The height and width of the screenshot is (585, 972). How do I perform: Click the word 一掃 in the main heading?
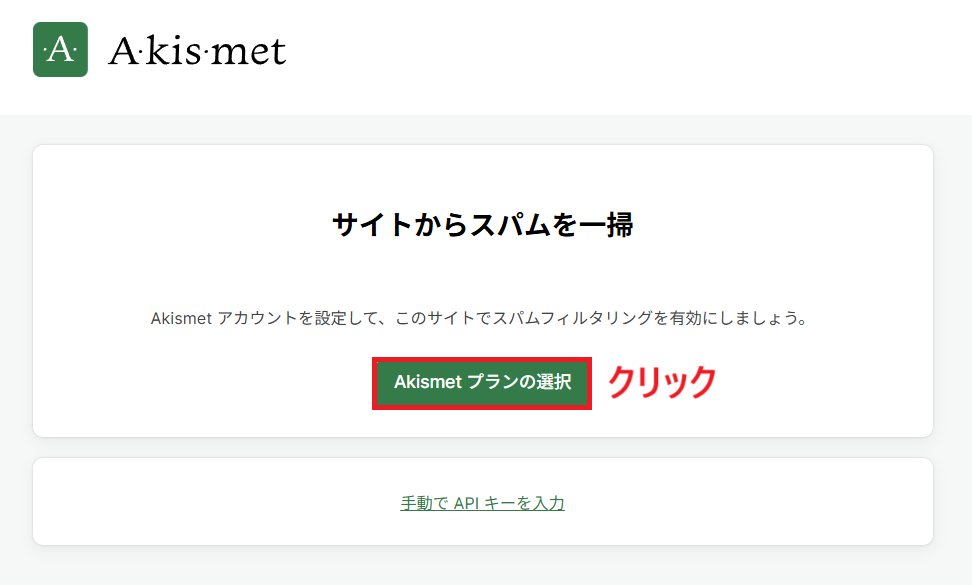click(607, 225)
